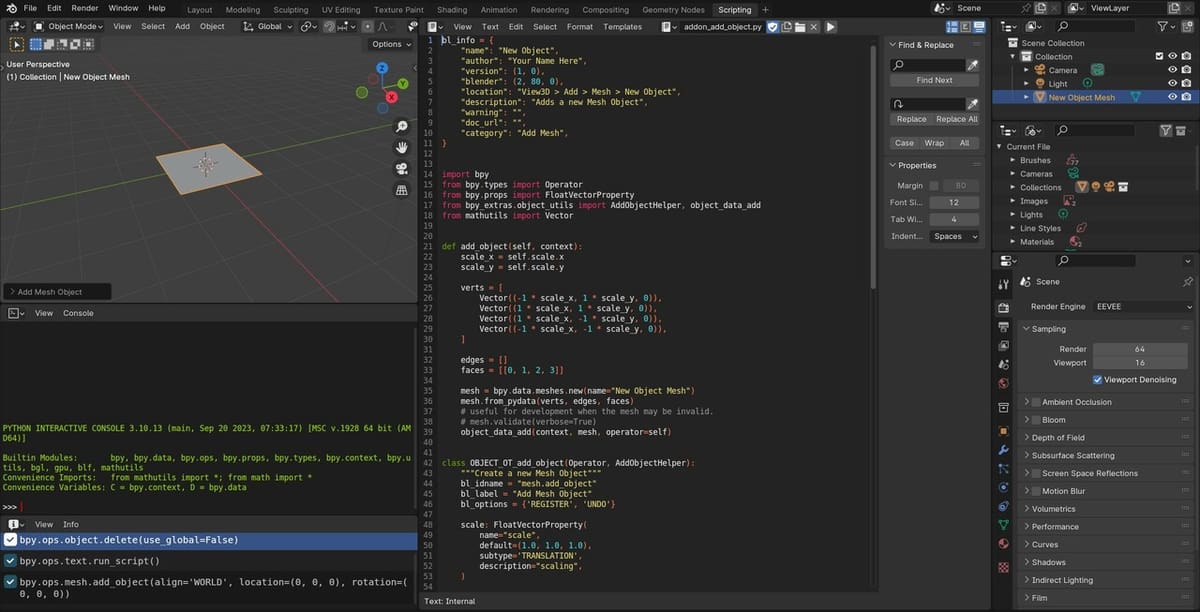Open the File menu

[30, 8]
